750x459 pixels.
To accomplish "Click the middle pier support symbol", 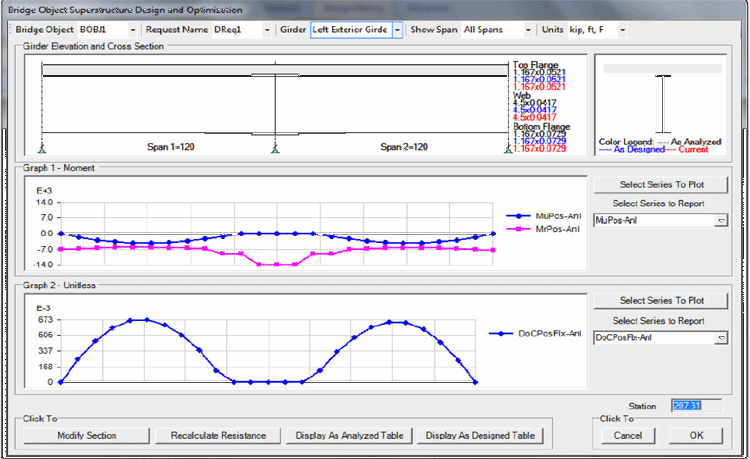I will click(x=275, y=149).
